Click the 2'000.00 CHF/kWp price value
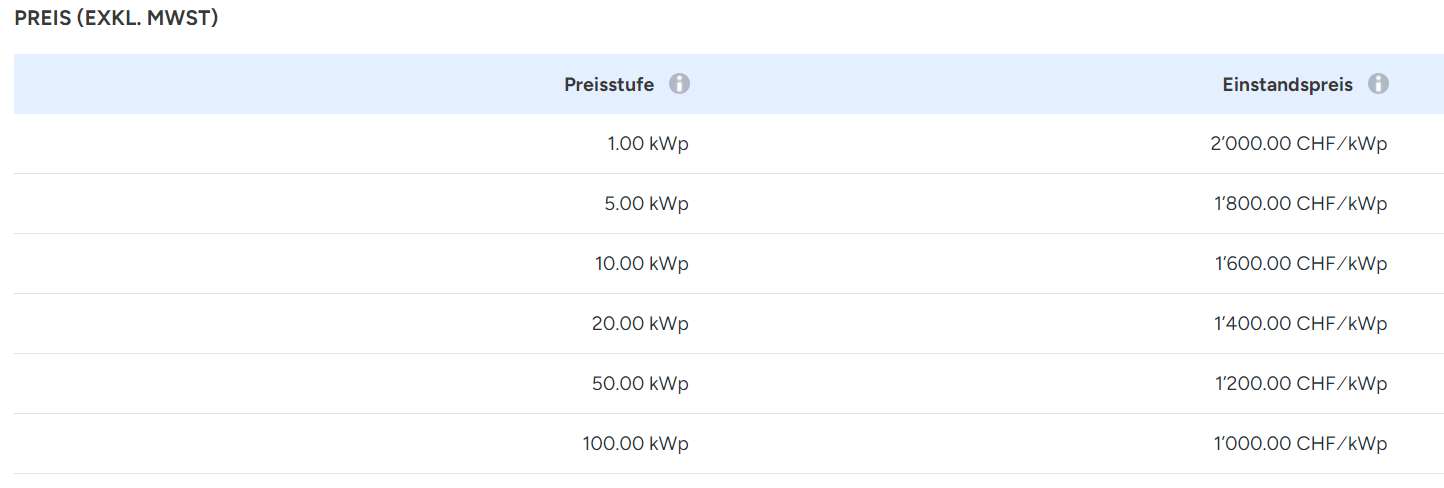 tap(1298, 144)
